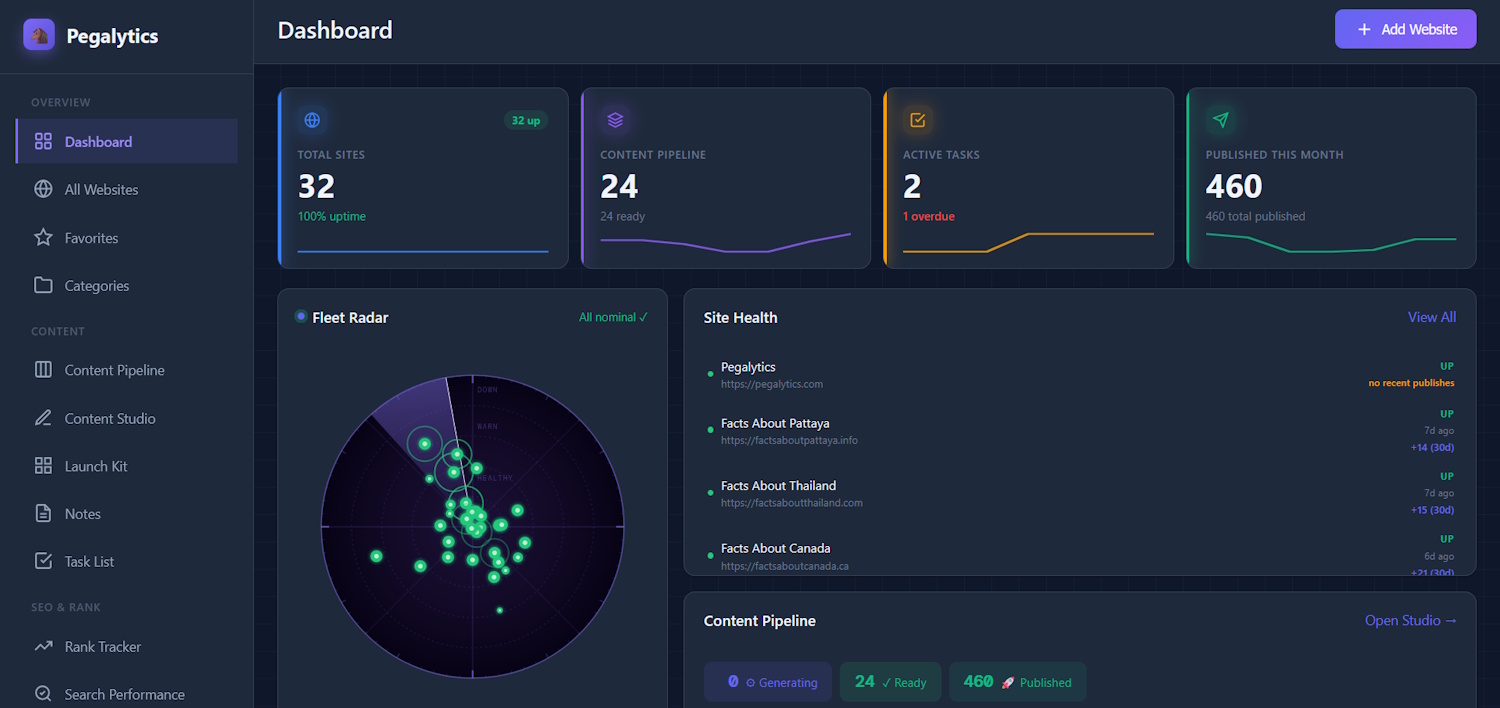
Task: Click the factsaboutthailand.com URL
Action: [792, 503]
